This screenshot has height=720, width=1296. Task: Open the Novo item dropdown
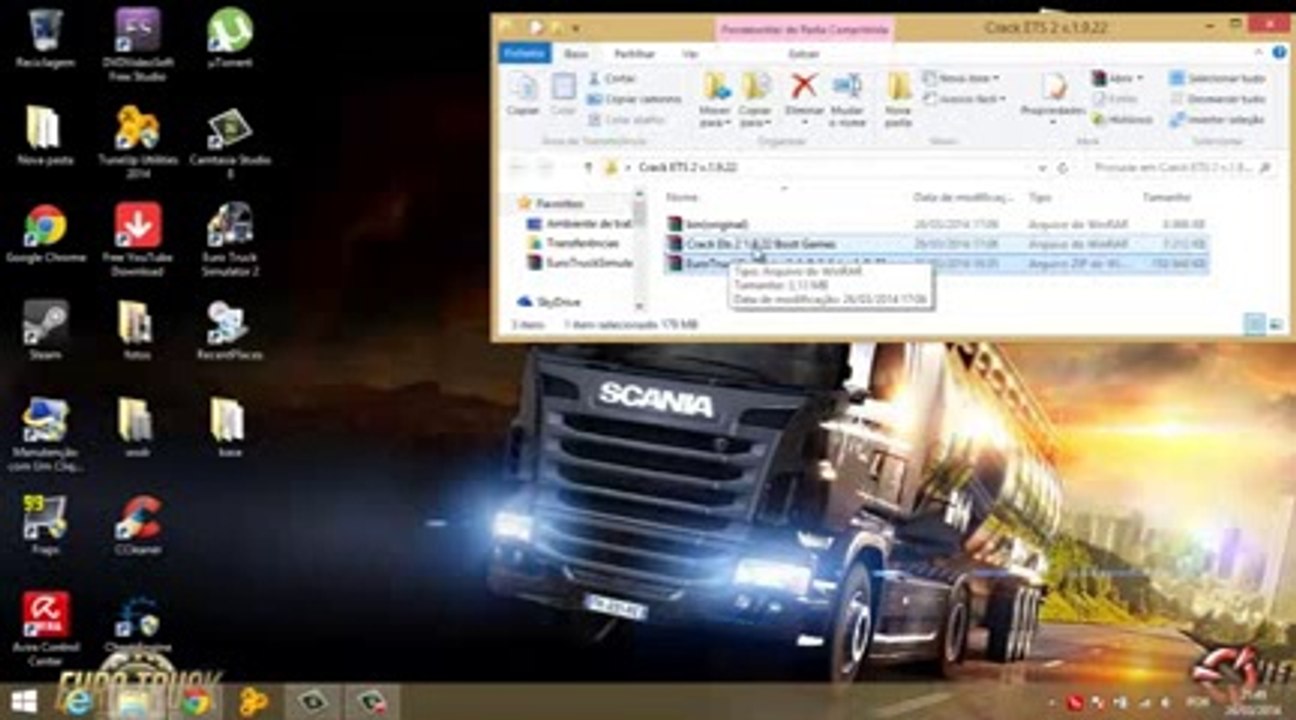(961, 78)
